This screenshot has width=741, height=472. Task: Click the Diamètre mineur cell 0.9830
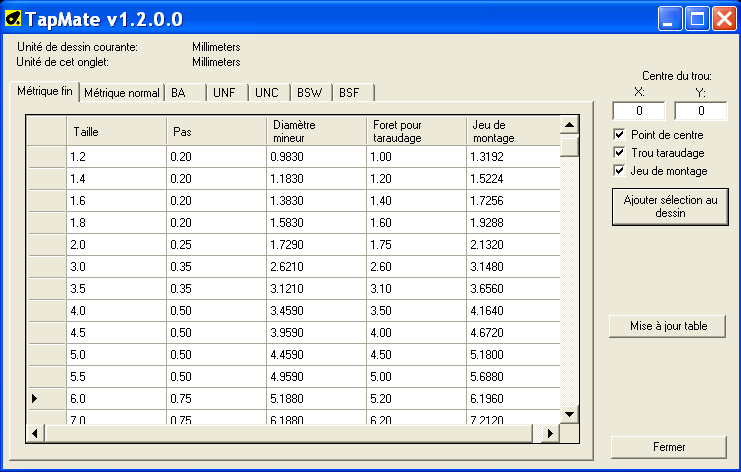(316, 156)
